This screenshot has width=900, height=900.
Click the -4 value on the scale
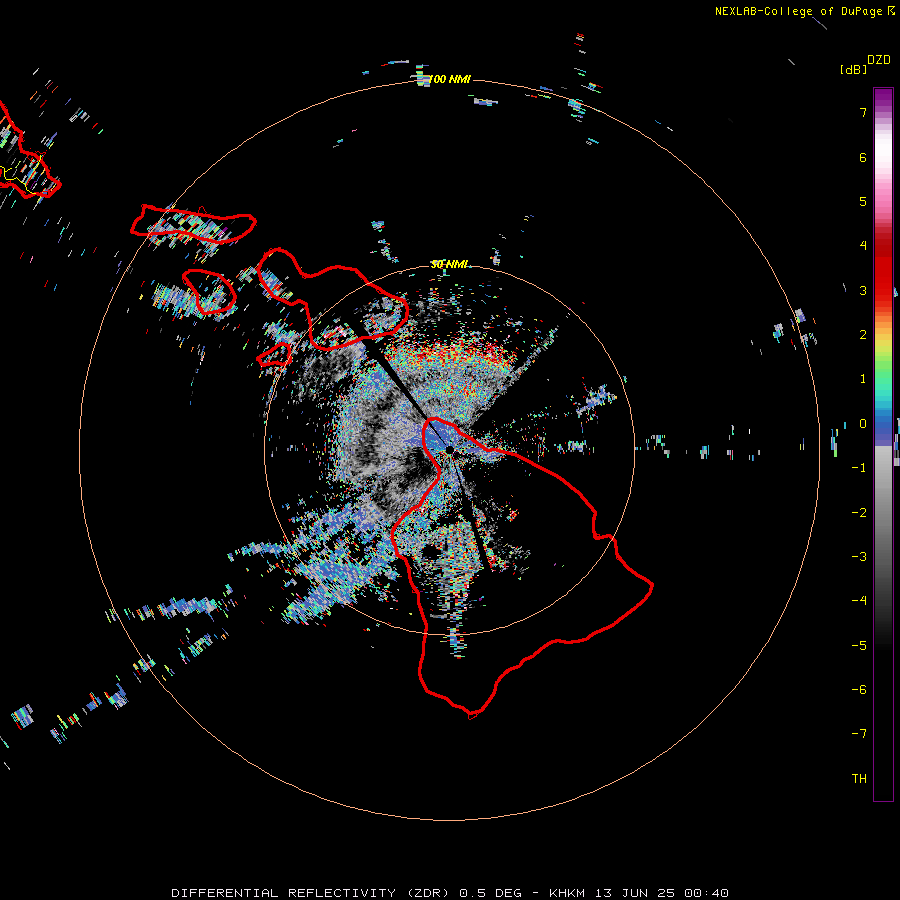point(859,600)
